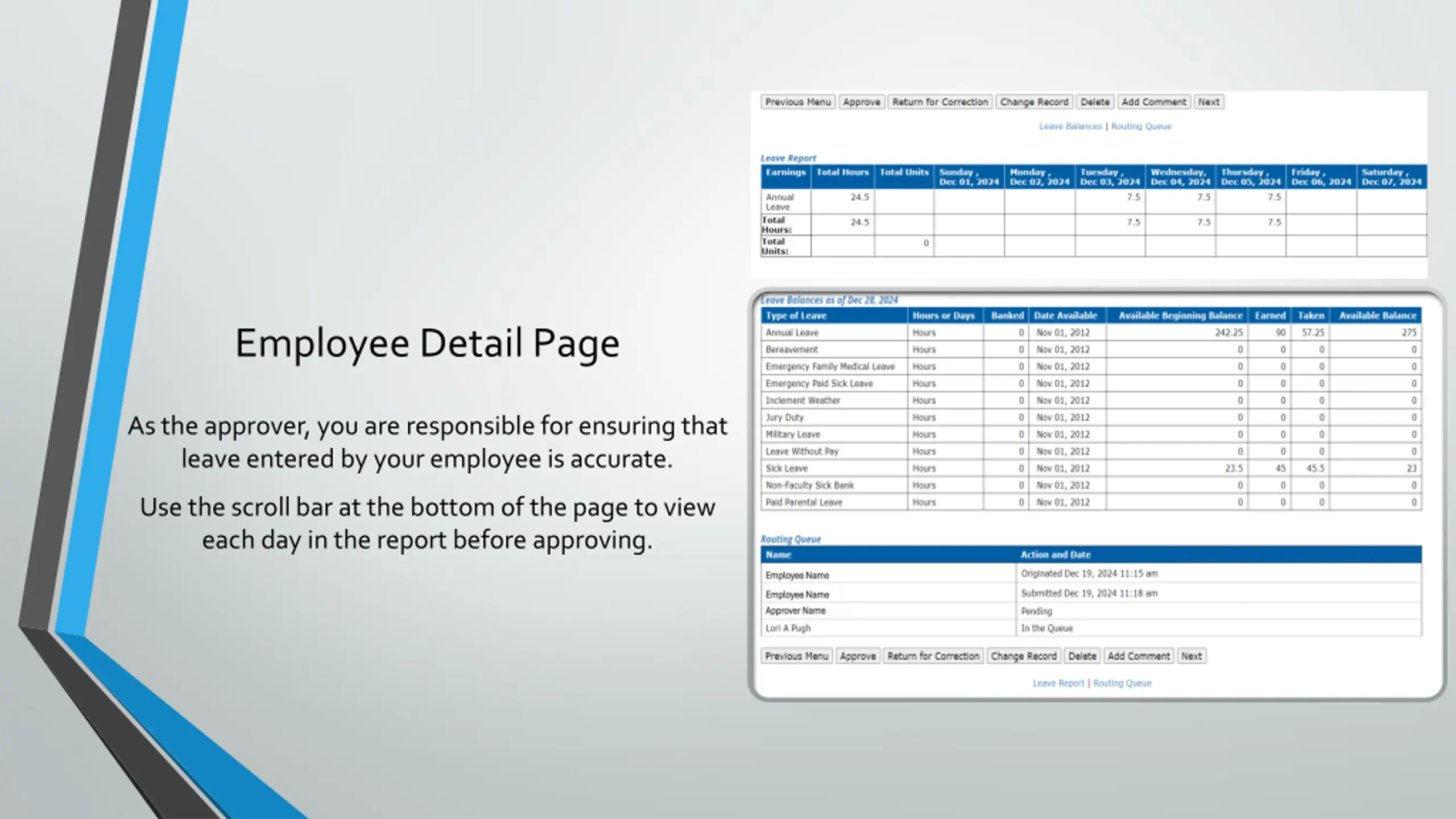Click Leave Balances as of Dec 28 heading
This screenshot has height=819, width=1456.
[829, 300]
